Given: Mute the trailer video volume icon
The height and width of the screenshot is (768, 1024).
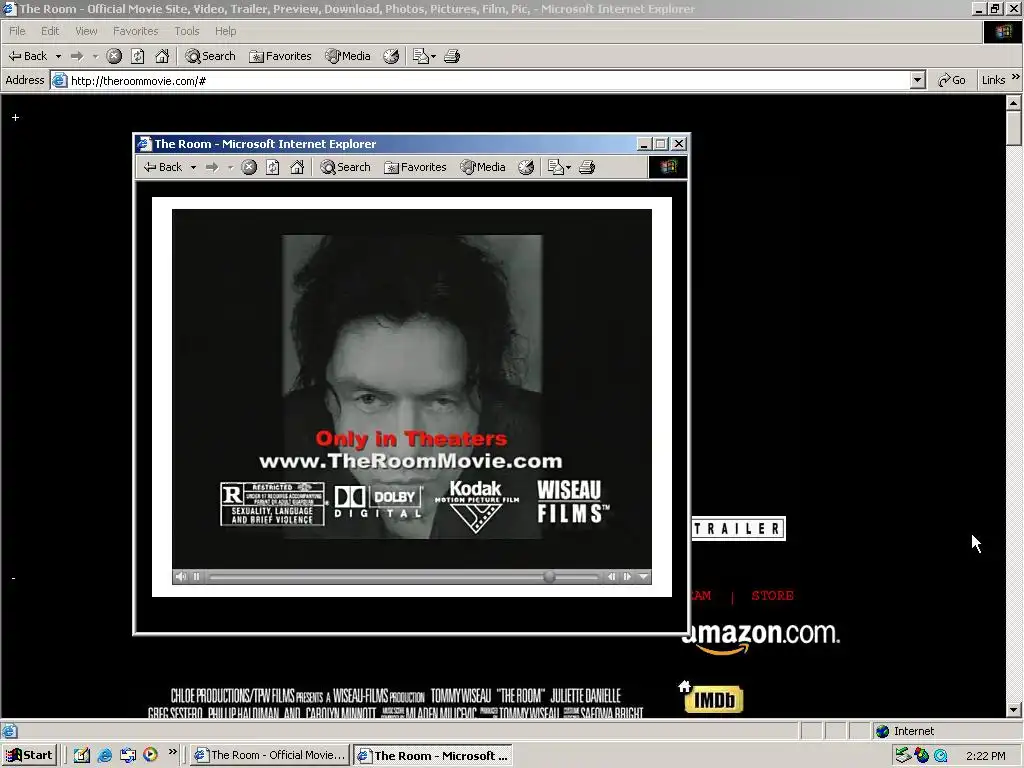Looking at the screenshot, I should click(x=181, y=577).
